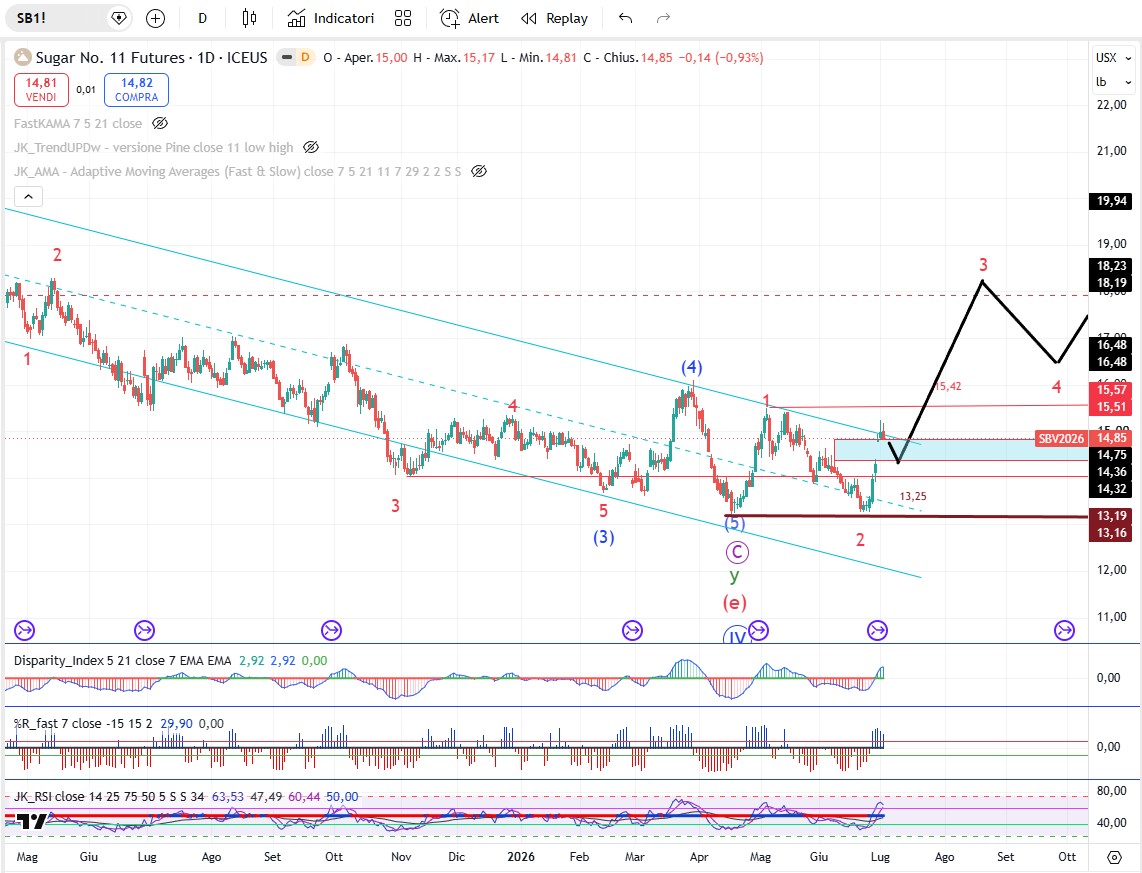Click the 15,57 red price label
The width and height of the screenshot is (1142, 873).
click(1111, 390)
